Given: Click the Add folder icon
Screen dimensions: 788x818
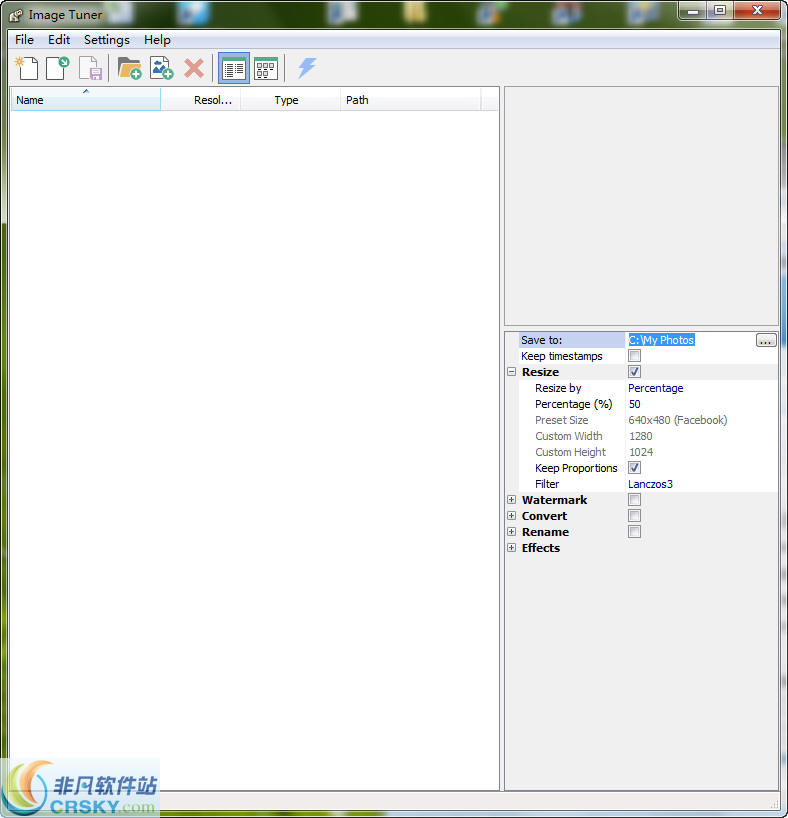Looking at the screenshot, I should point(129,68).
